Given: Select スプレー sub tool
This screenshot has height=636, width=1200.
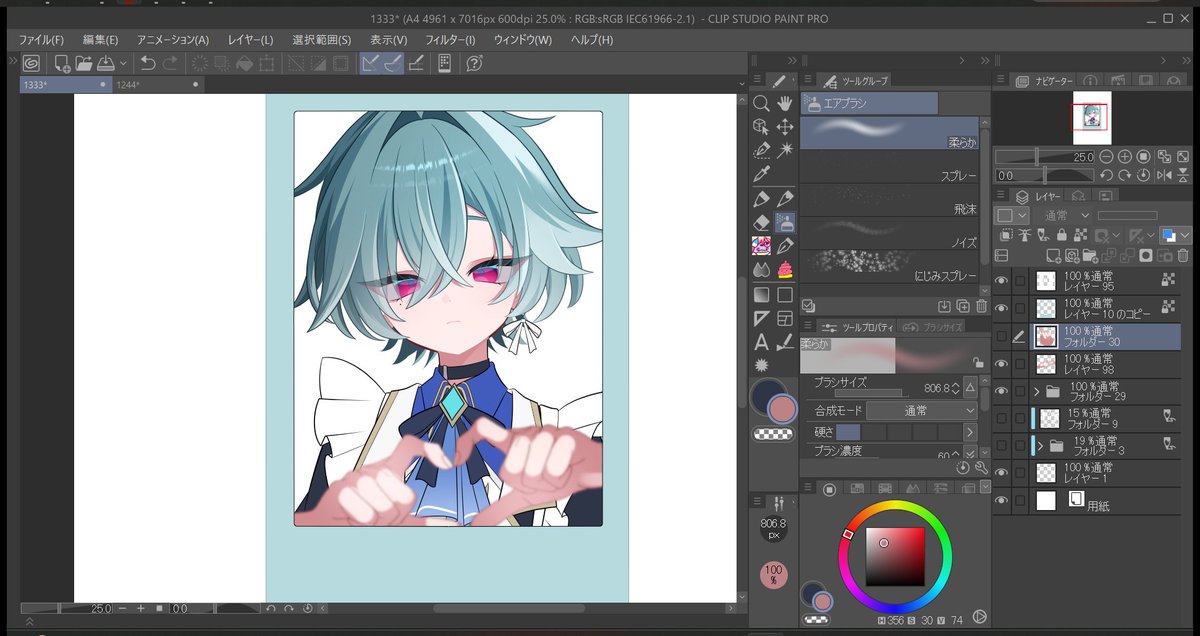Looking at the screenshot, I should click(x=890, y=166).
